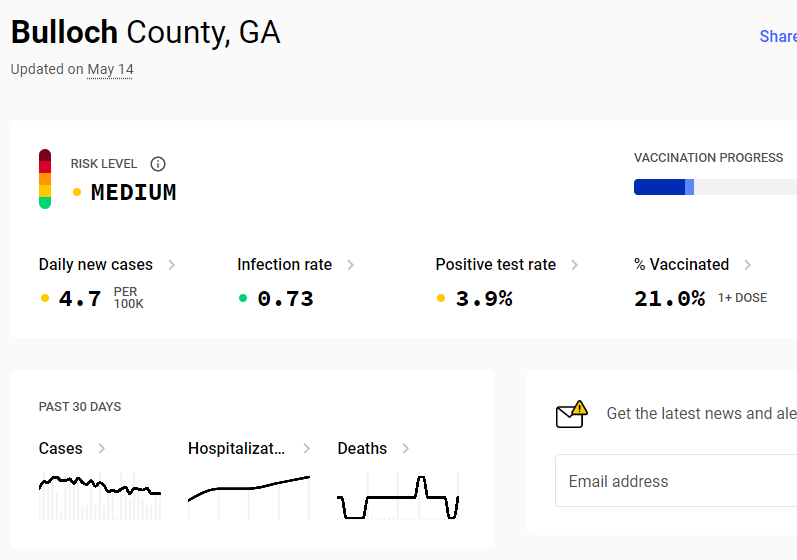The image size is (797, 560).
Task: Expand Daily new cases chevron
Action: point(172,265)
